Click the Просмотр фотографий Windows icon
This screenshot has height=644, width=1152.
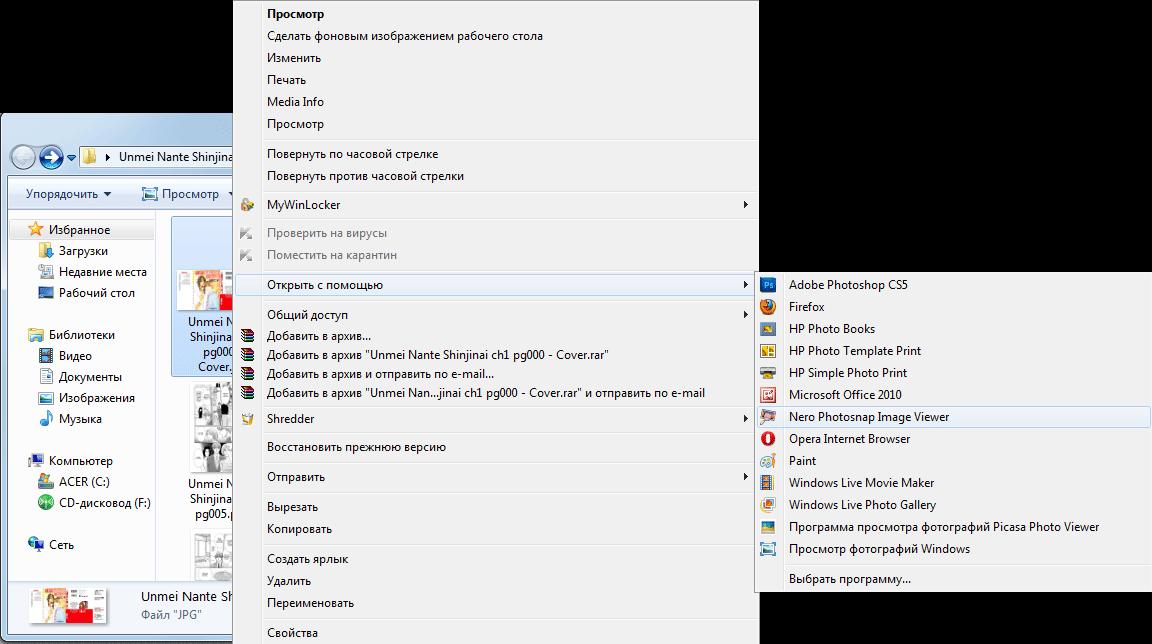click(x=768, y=549)
